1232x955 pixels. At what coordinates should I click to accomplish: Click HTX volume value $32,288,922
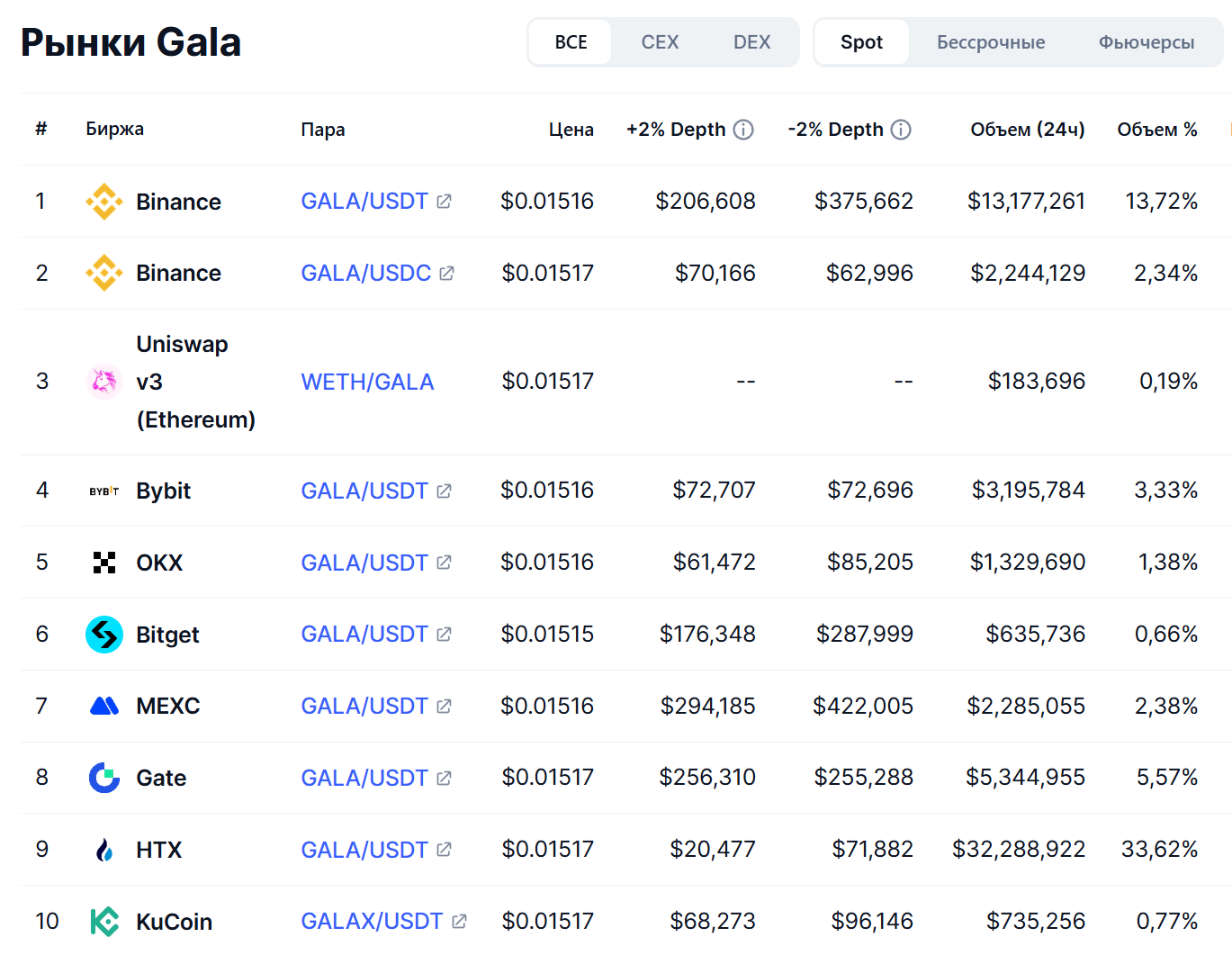(x=1019, y=849)
